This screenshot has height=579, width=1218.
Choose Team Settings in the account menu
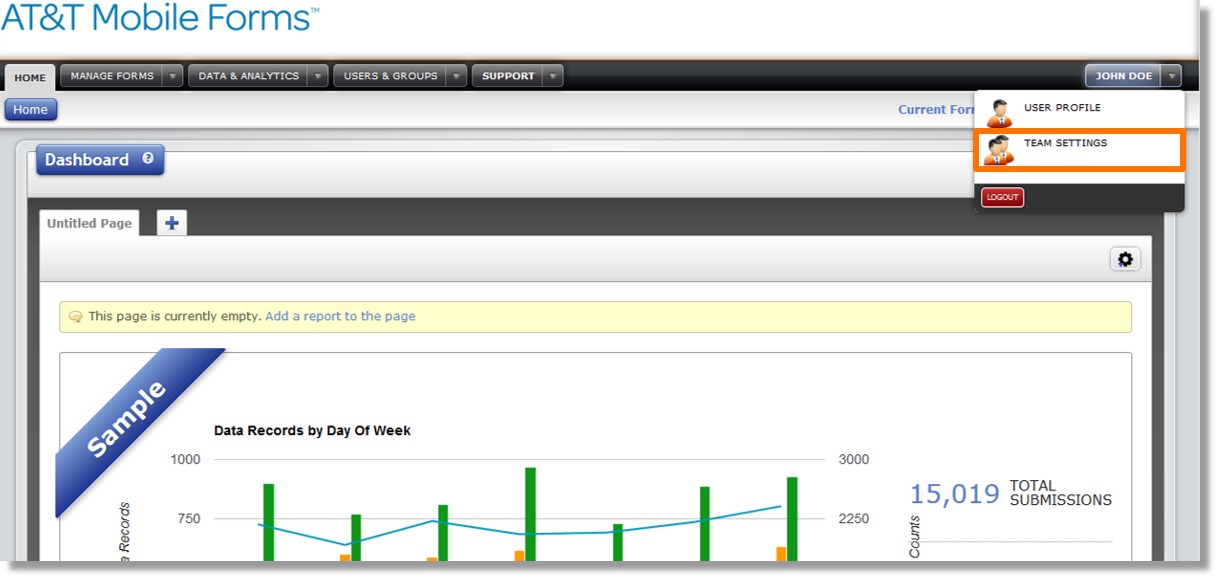[1079, 149]
